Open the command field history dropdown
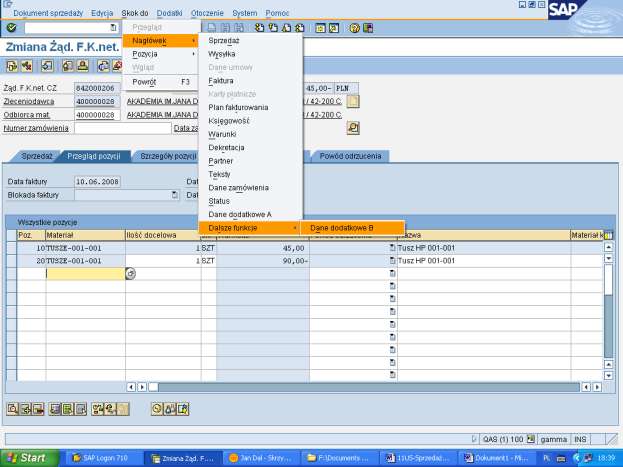The image size is (623, 467). coord(113,28)
